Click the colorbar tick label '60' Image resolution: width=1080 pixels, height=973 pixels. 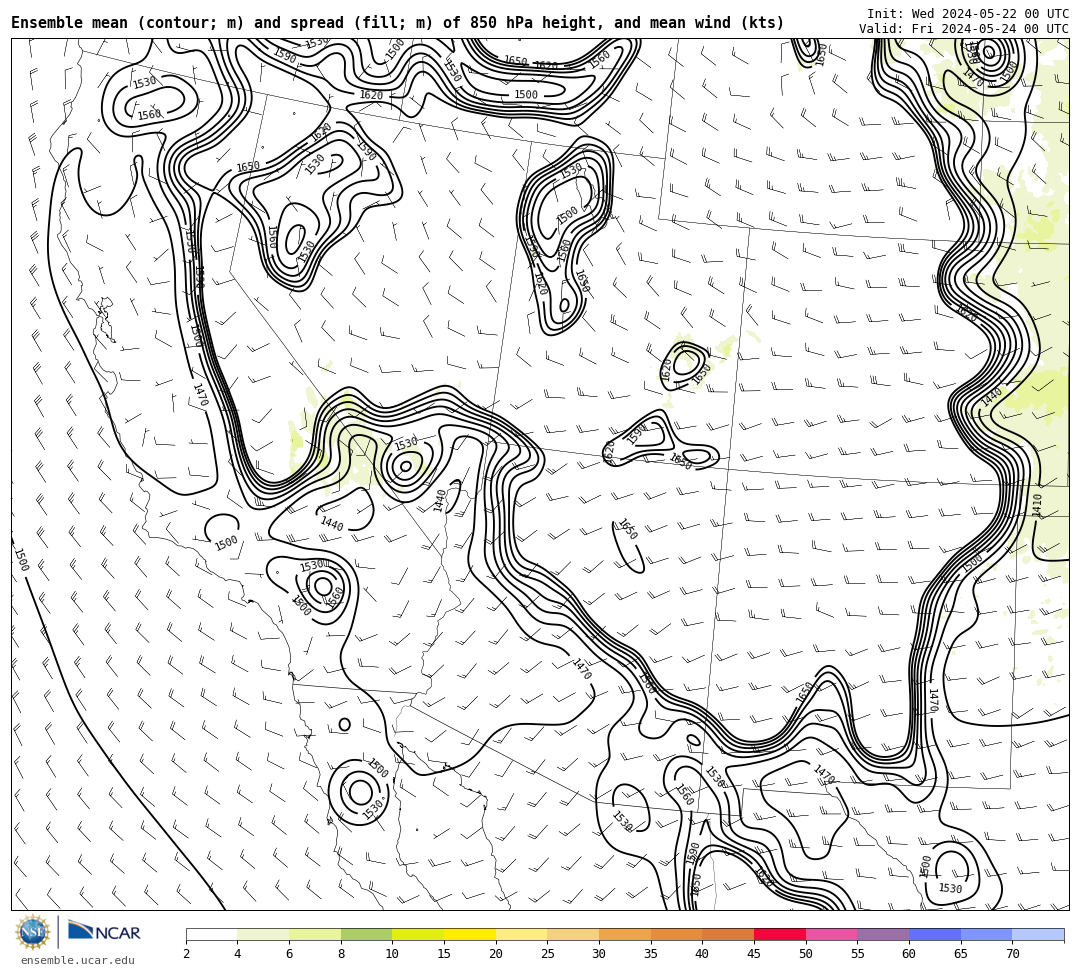coord(909,954)
